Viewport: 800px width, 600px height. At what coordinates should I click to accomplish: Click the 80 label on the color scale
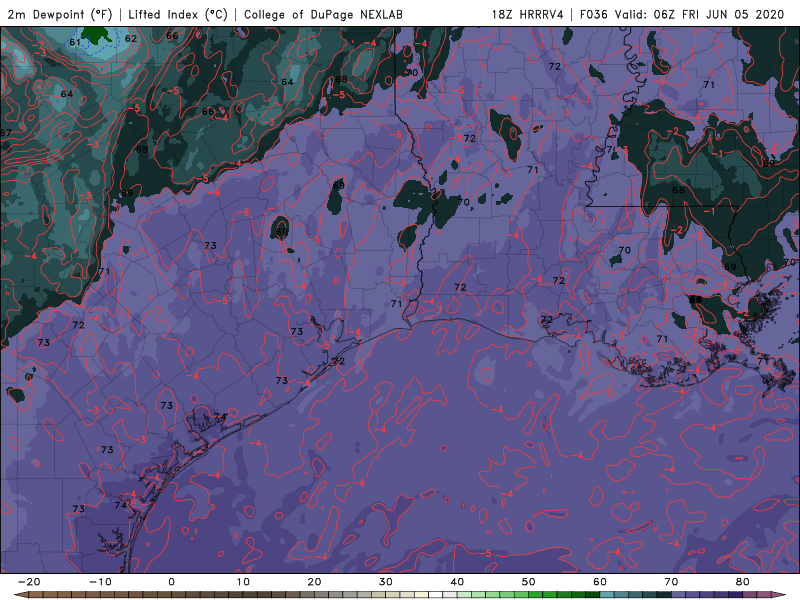[x=743, y=582]
